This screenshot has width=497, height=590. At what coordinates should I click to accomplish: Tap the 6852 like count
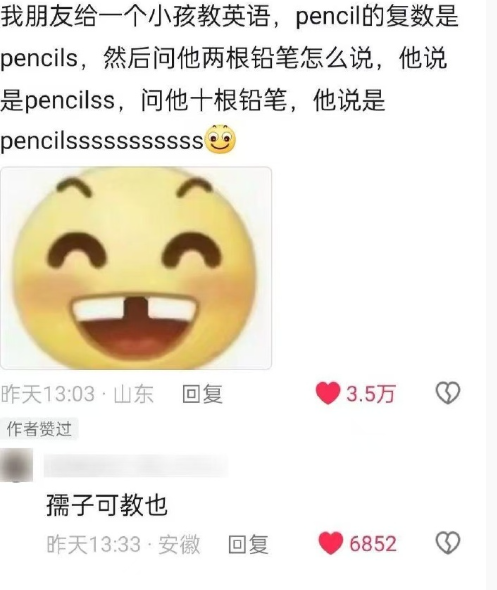(372, 544)
